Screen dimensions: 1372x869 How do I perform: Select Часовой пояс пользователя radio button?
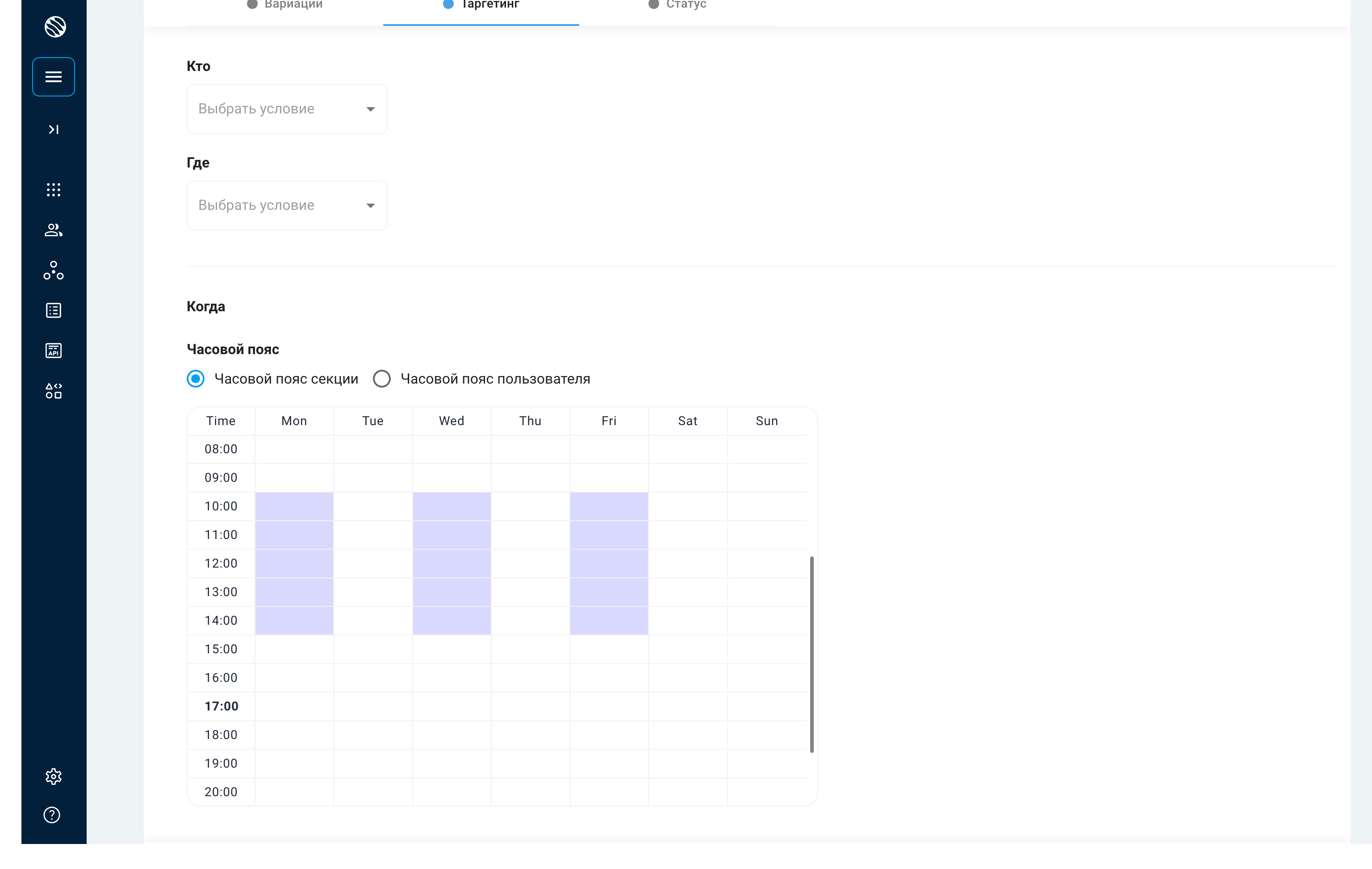tap(382, 379)
